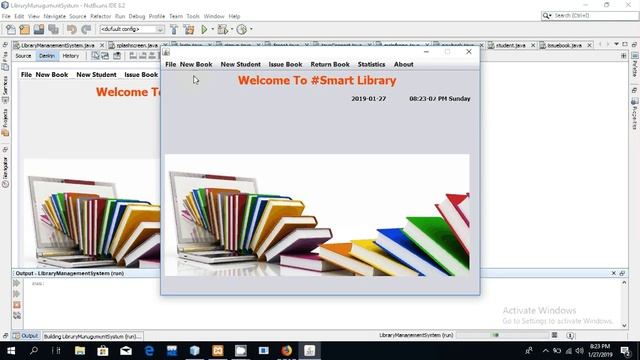Open Firefox from the taskbar
Screen dimensions: 640x360
[287, 351]
